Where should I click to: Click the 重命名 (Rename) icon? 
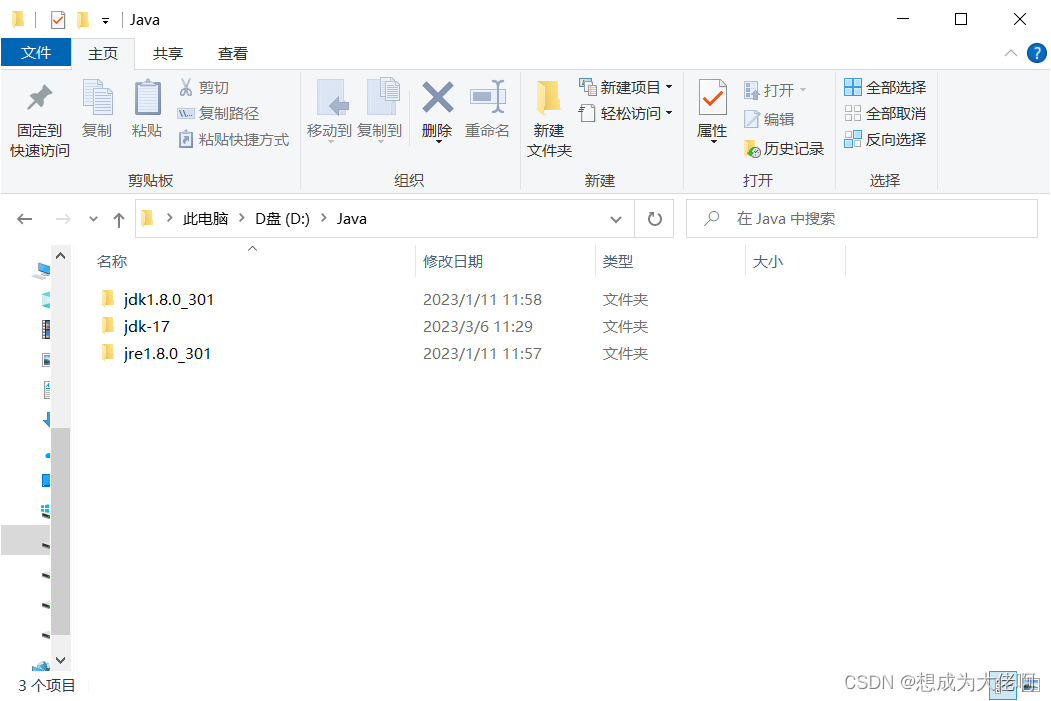click(x=487, y=110)
